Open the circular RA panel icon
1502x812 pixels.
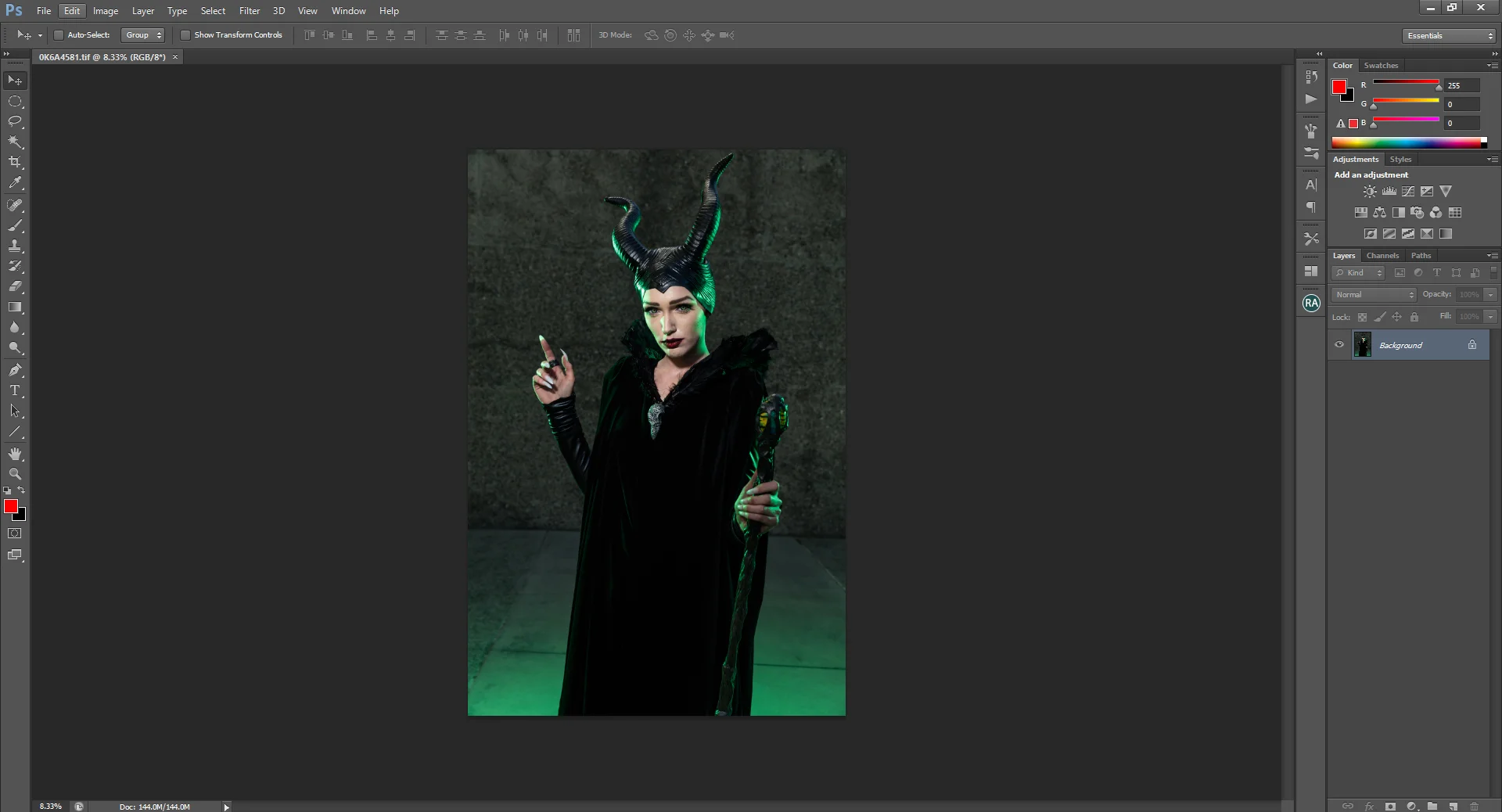[1312, 304]
